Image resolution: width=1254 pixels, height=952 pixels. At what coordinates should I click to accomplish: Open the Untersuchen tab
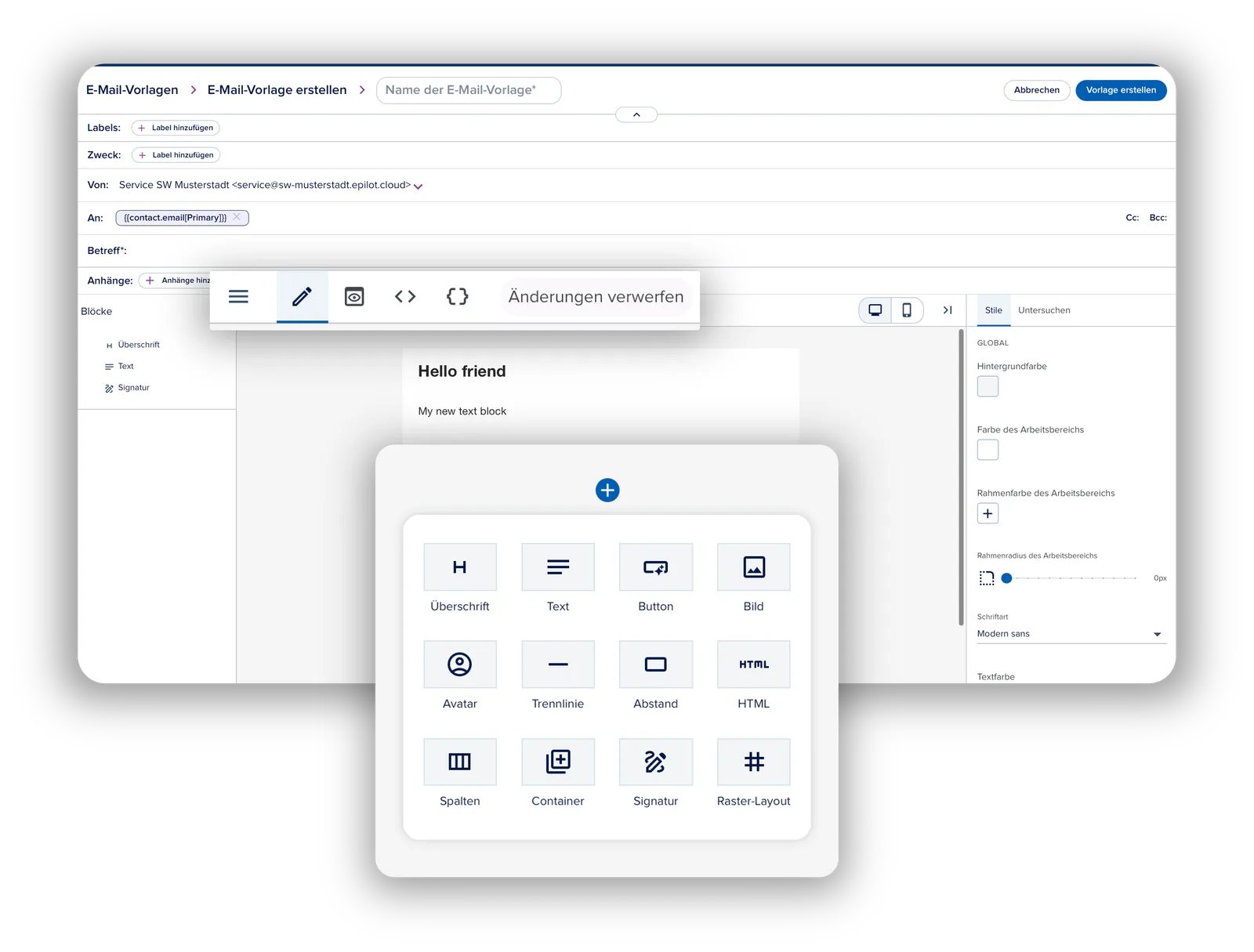[1044, 310]
